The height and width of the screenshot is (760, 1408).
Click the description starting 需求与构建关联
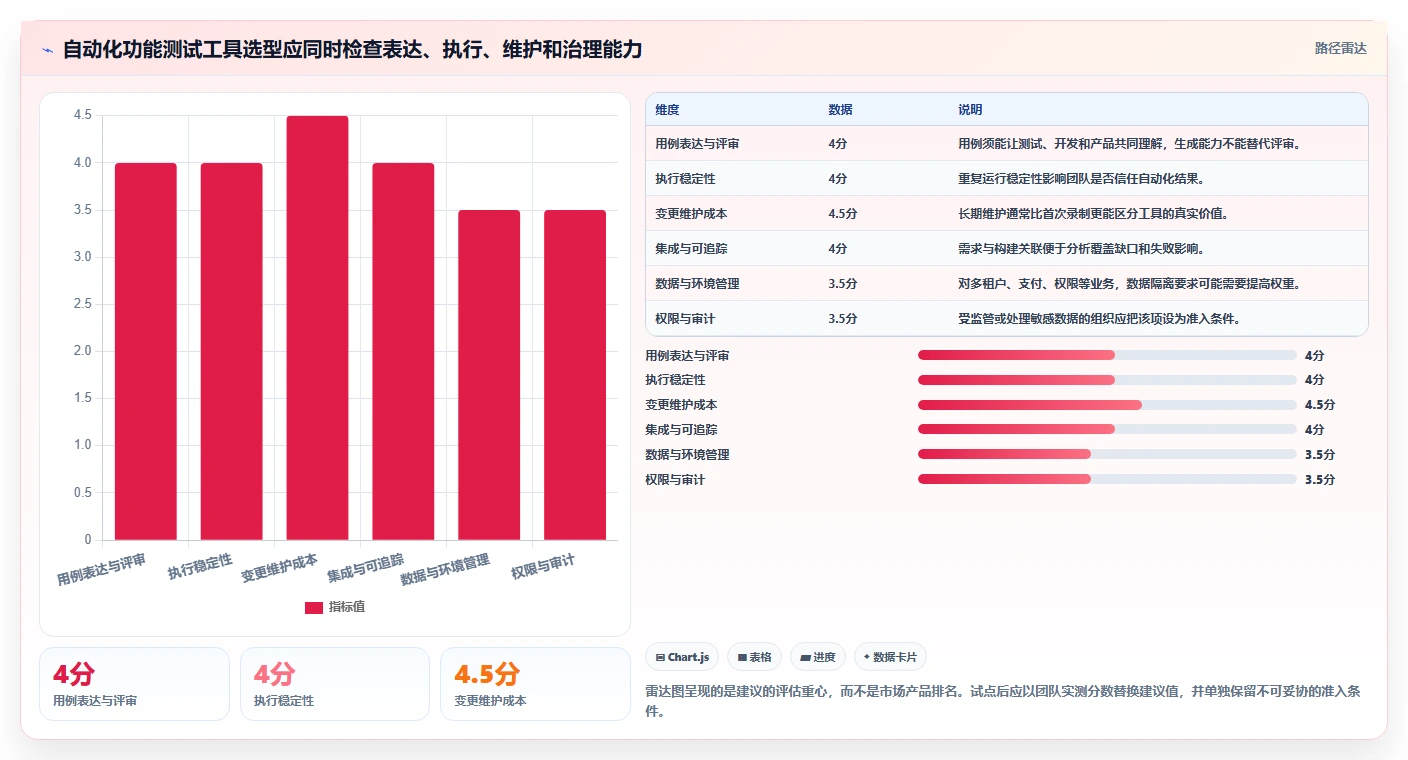click(x=1081, y=249)
